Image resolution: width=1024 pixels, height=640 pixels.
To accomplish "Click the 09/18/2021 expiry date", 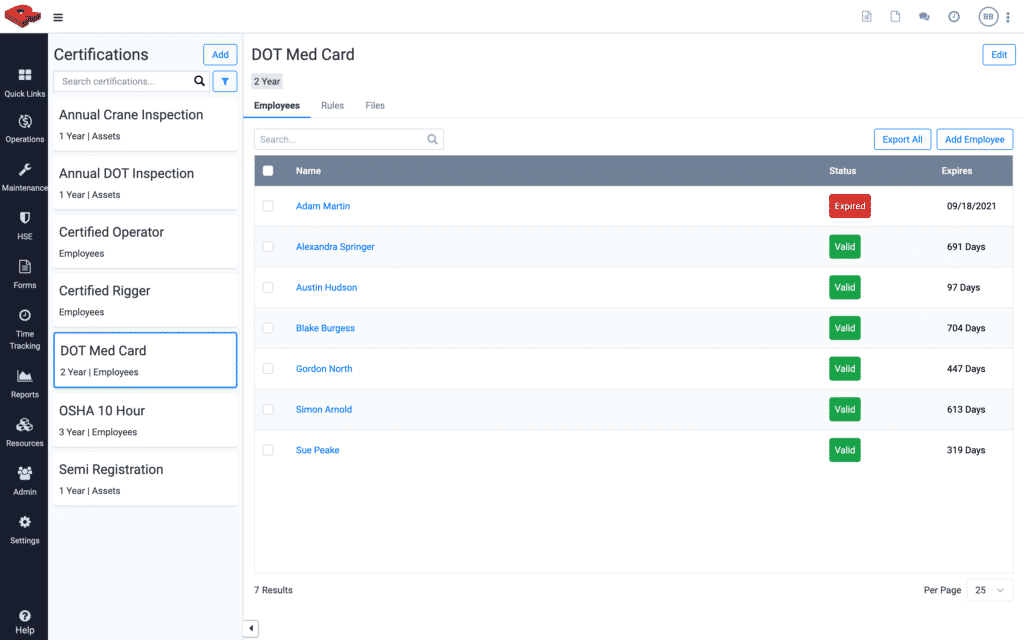I will 971,206.
